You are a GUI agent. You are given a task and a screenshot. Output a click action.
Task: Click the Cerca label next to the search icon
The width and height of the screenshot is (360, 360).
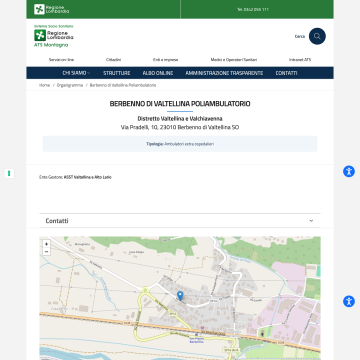pos(300,36)
